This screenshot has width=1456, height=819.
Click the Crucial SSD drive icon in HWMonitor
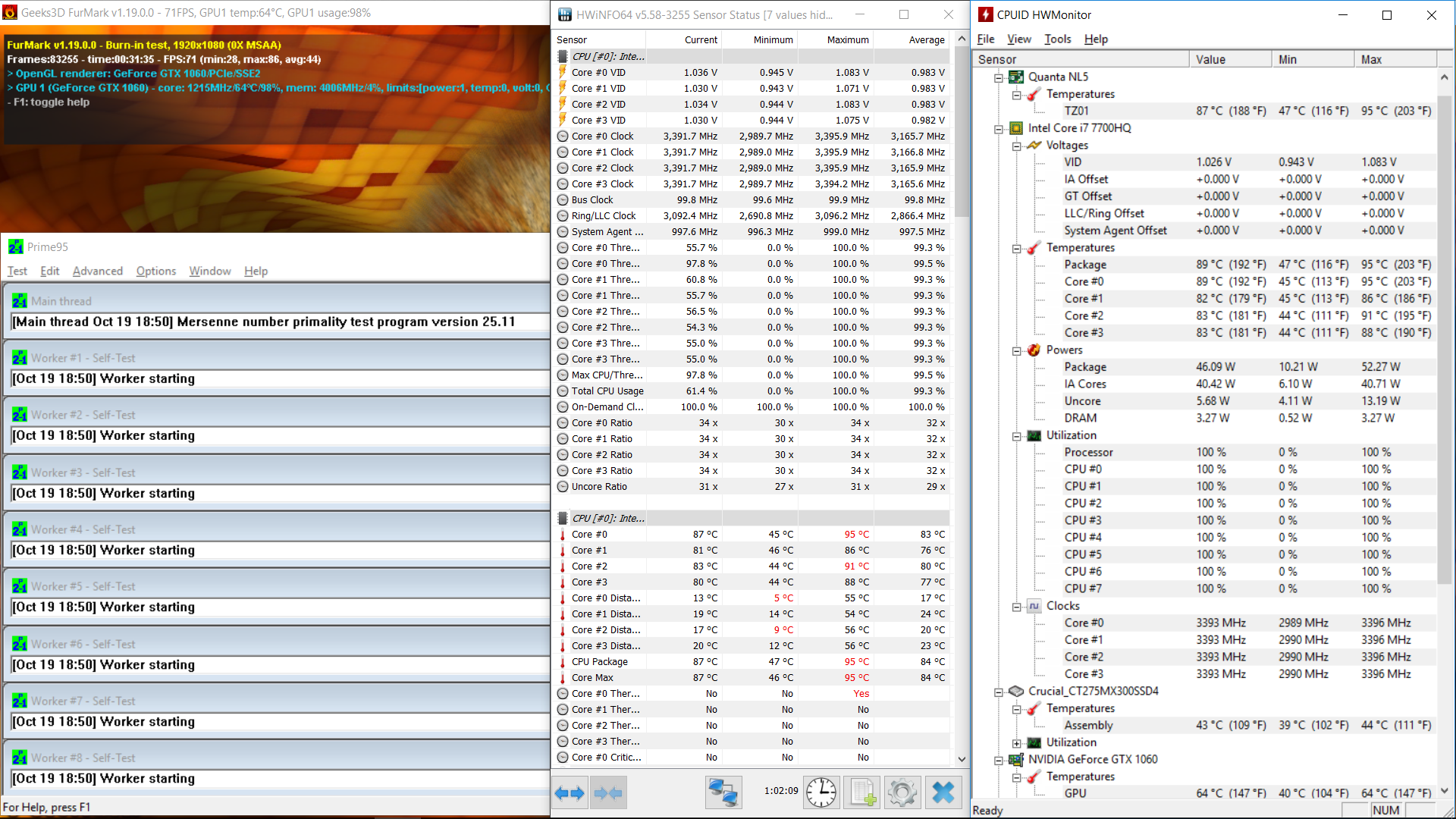(1016, 691)
